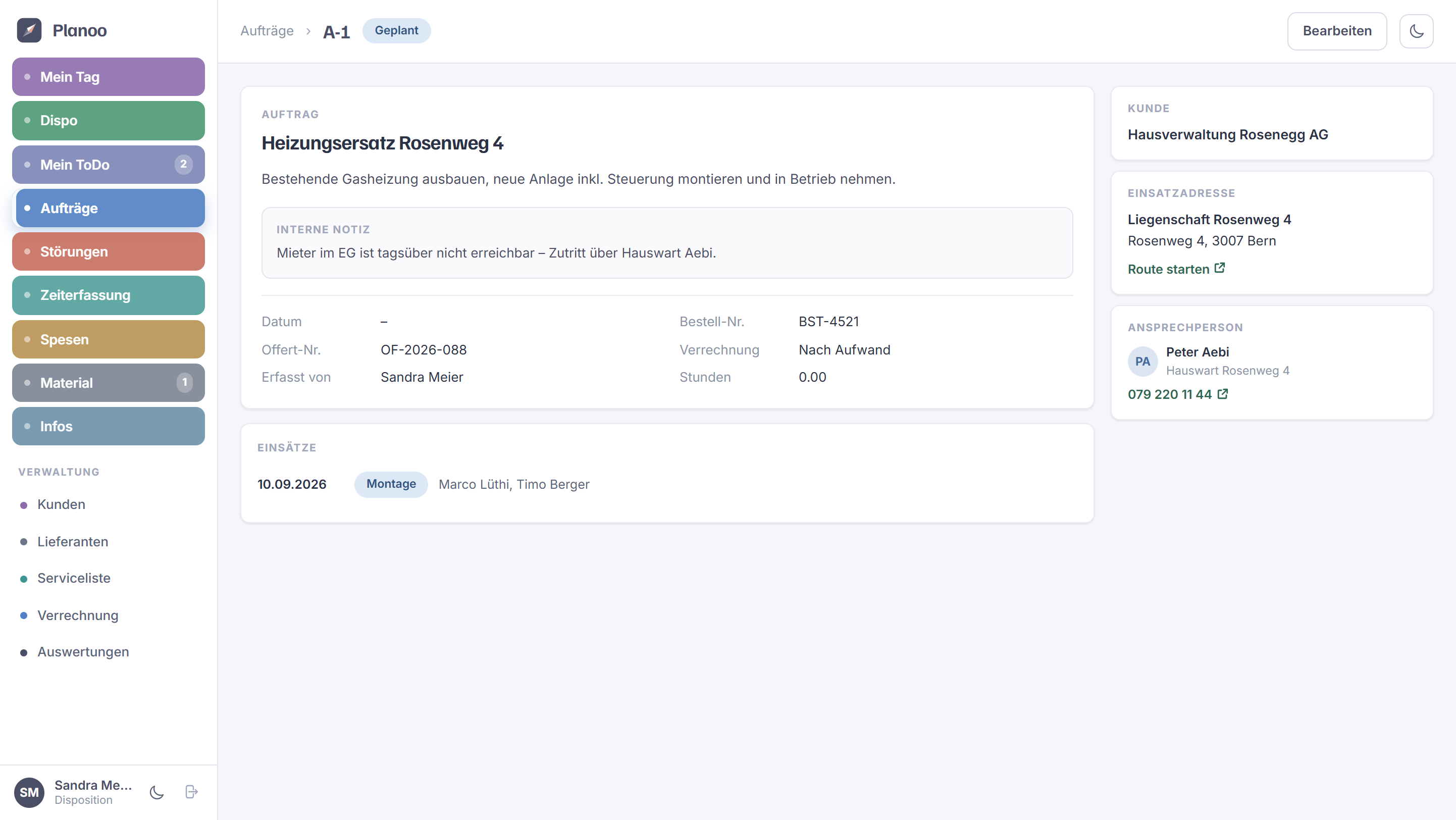Click the offer number OF-2026-088

(x=424, y=350)
